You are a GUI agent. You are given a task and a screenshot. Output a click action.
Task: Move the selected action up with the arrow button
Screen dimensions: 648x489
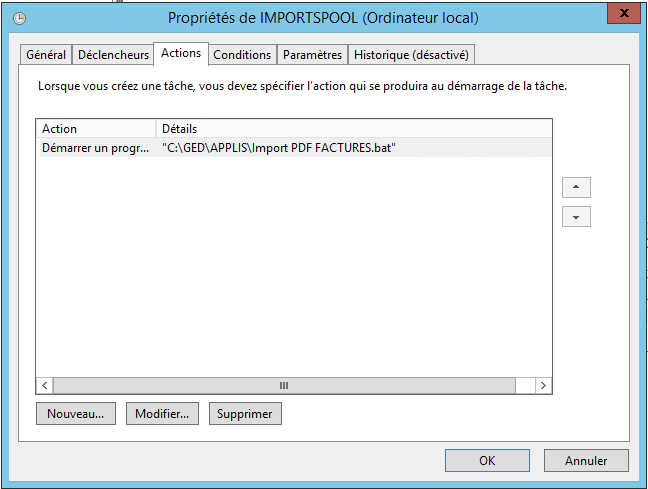pos(576,187)
